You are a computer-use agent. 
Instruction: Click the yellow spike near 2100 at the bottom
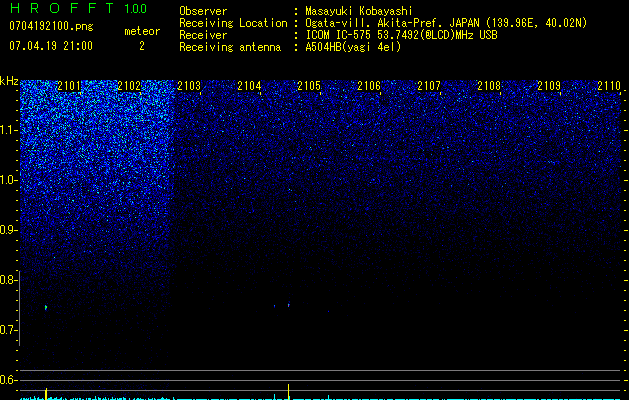(46, 394)
